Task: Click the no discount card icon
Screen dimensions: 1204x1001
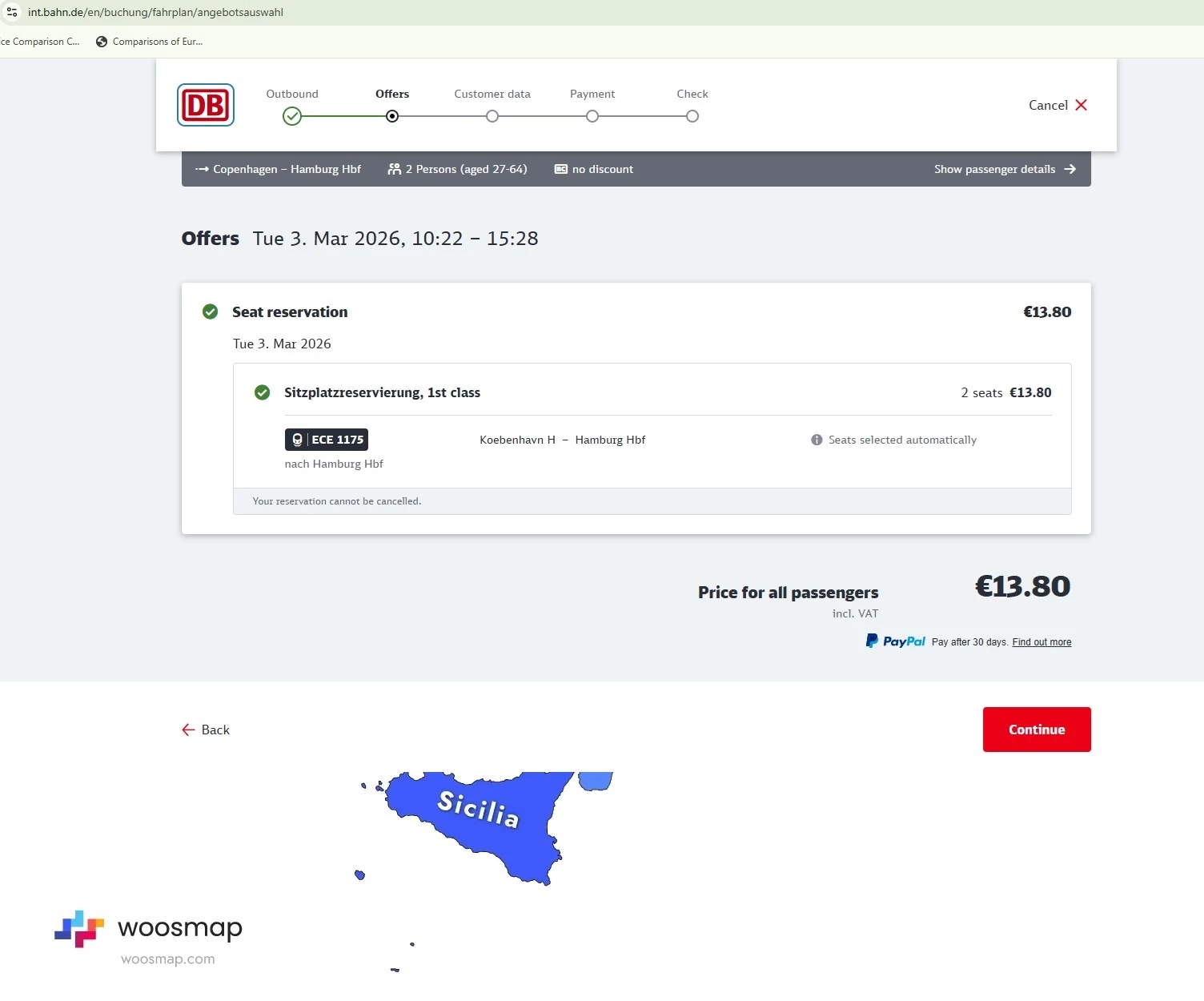Action: [x=561, y=169]
